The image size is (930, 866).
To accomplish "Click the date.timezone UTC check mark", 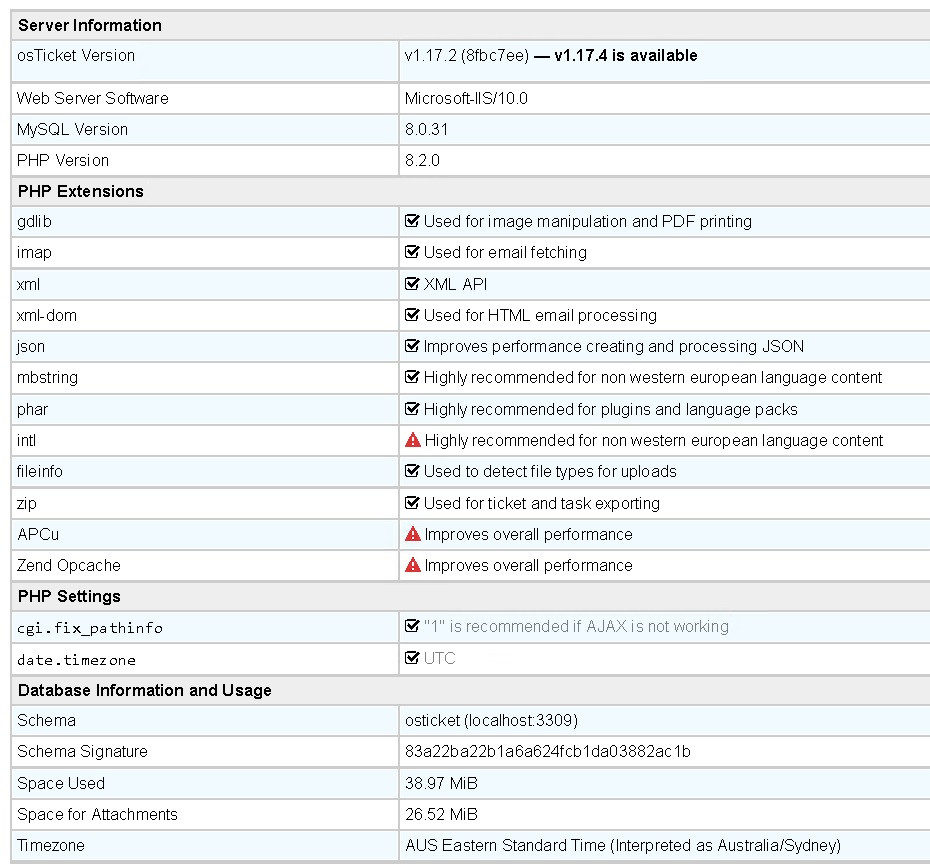I will pyautogui.click(x=412, y=658).
